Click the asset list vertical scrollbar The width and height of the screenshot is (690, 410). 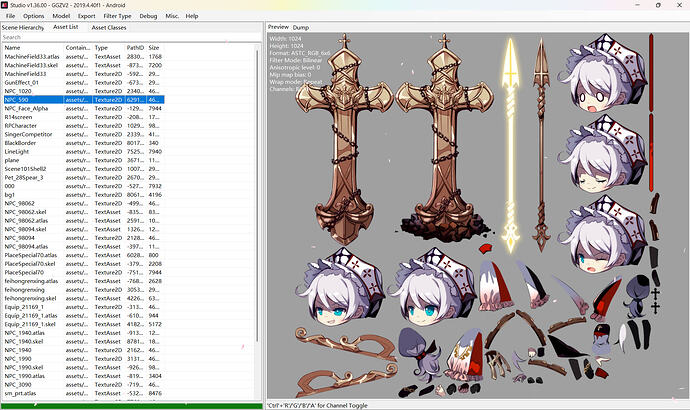(x=257, y=194)
